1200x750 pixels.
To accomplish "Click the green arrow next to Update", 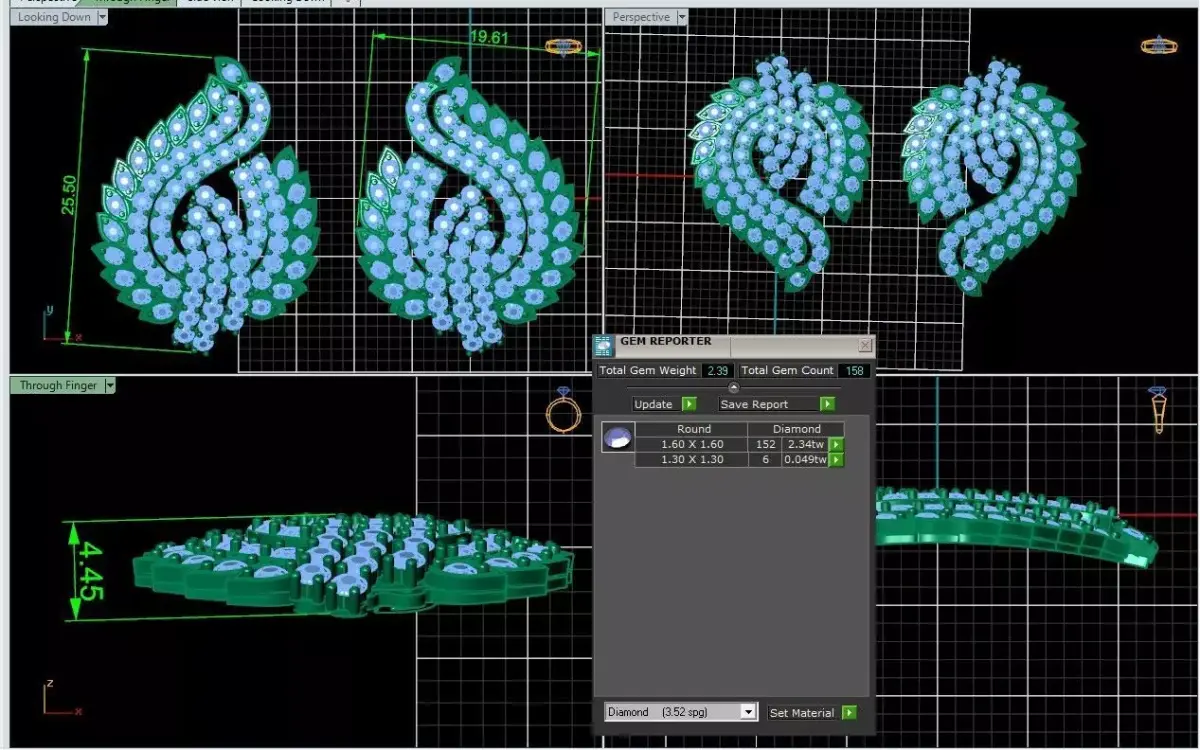I will (x=688, y=404).
